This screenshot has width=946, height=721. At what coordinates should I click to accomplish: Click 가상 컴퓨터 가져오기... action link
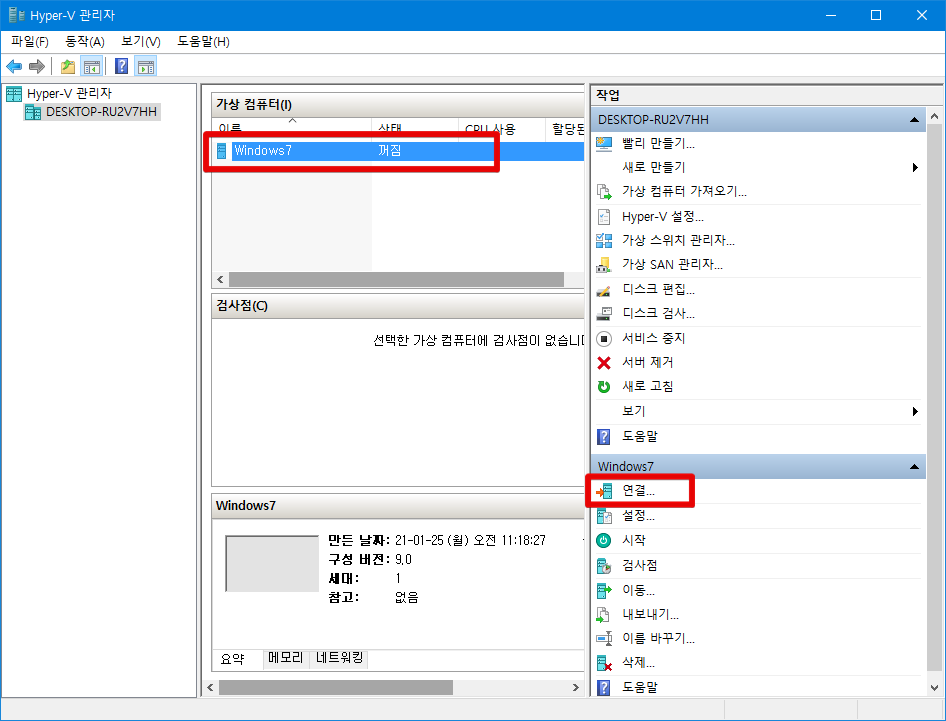point(685,191)
